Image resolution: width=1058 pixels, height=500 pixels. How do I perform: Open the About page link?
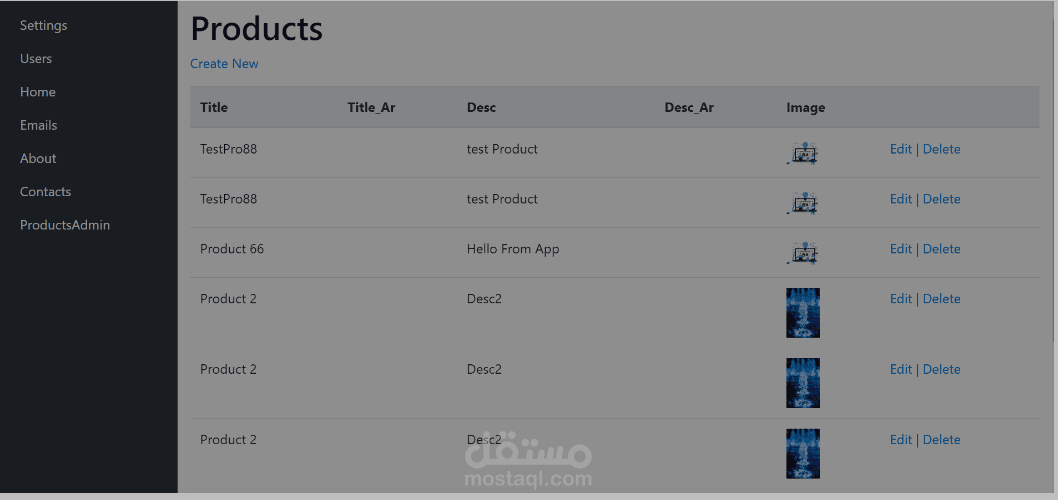pyautogui.click(x=38, y=158)
